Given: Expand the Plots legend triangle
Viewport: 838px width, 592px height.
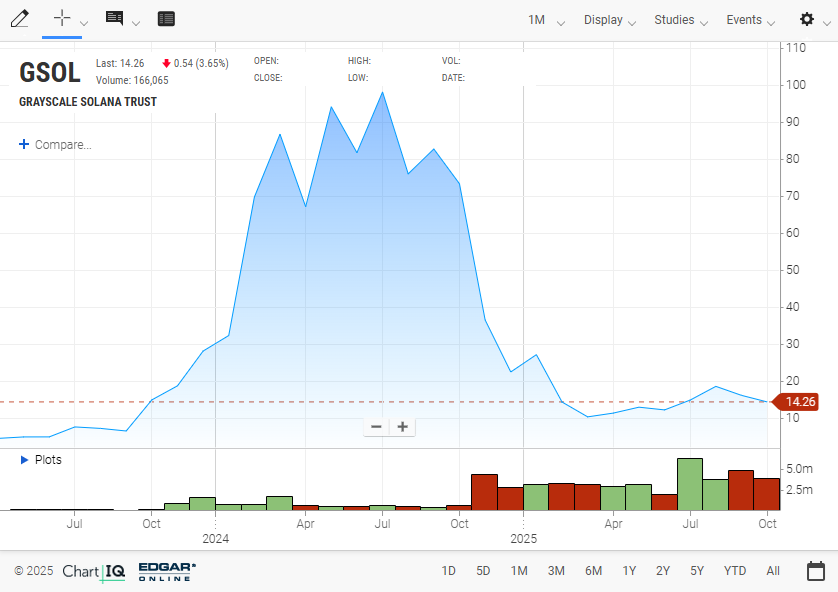Looking at the screenshot, I should point(24,459).
